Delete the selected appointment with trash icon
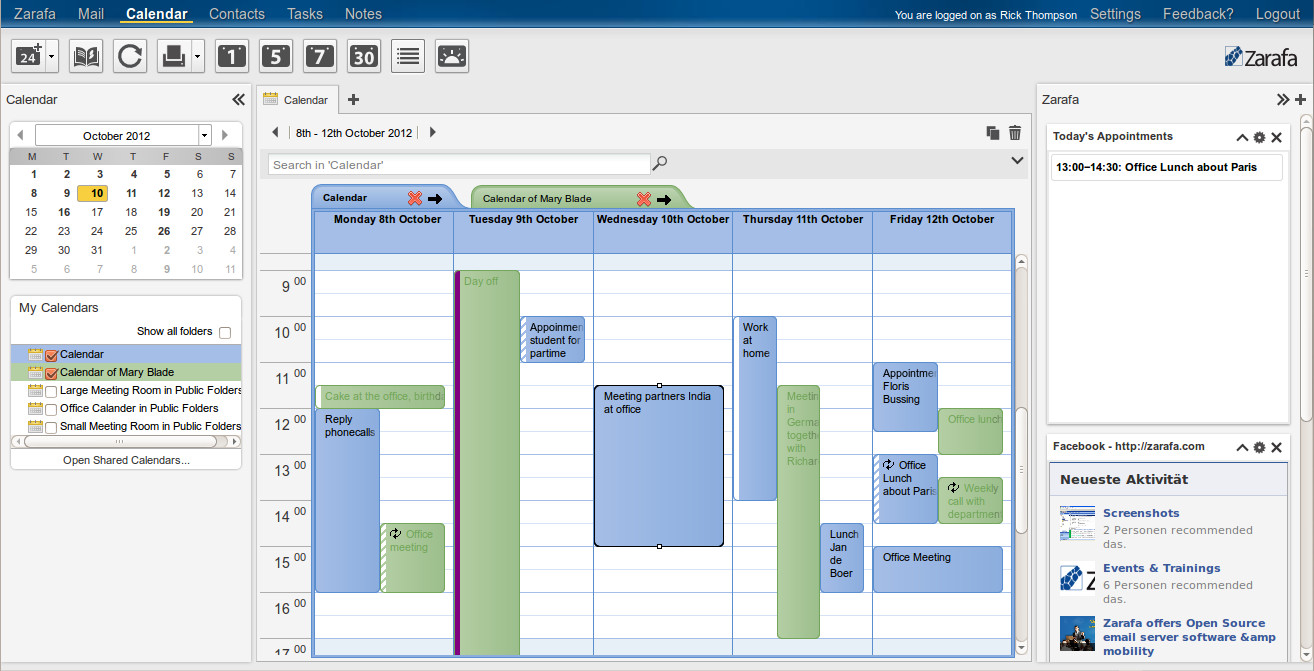The image size is (1314, 671). click(x=1015, y=133)
